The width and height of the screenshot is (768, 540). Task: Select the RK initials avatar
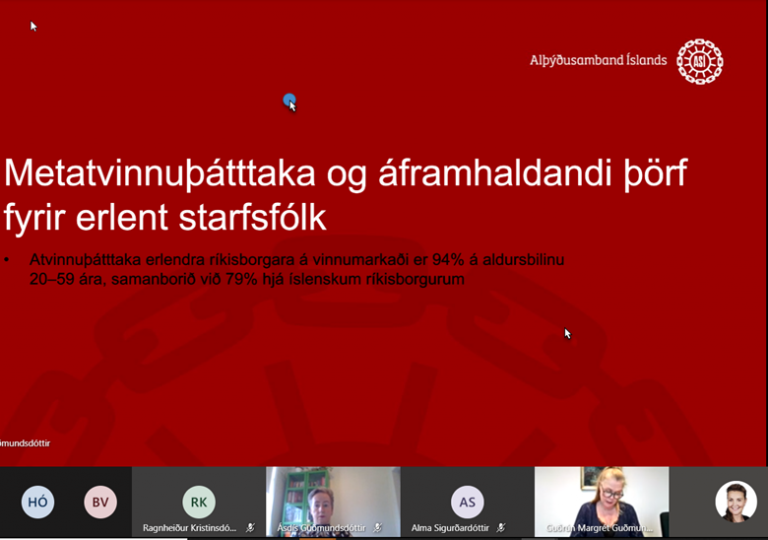199,502
